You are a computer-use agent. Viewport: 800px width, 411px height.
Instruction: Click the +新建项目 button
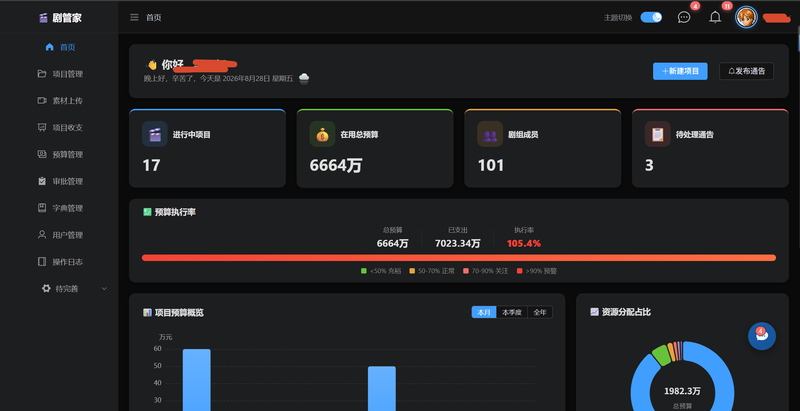(680, 71)
